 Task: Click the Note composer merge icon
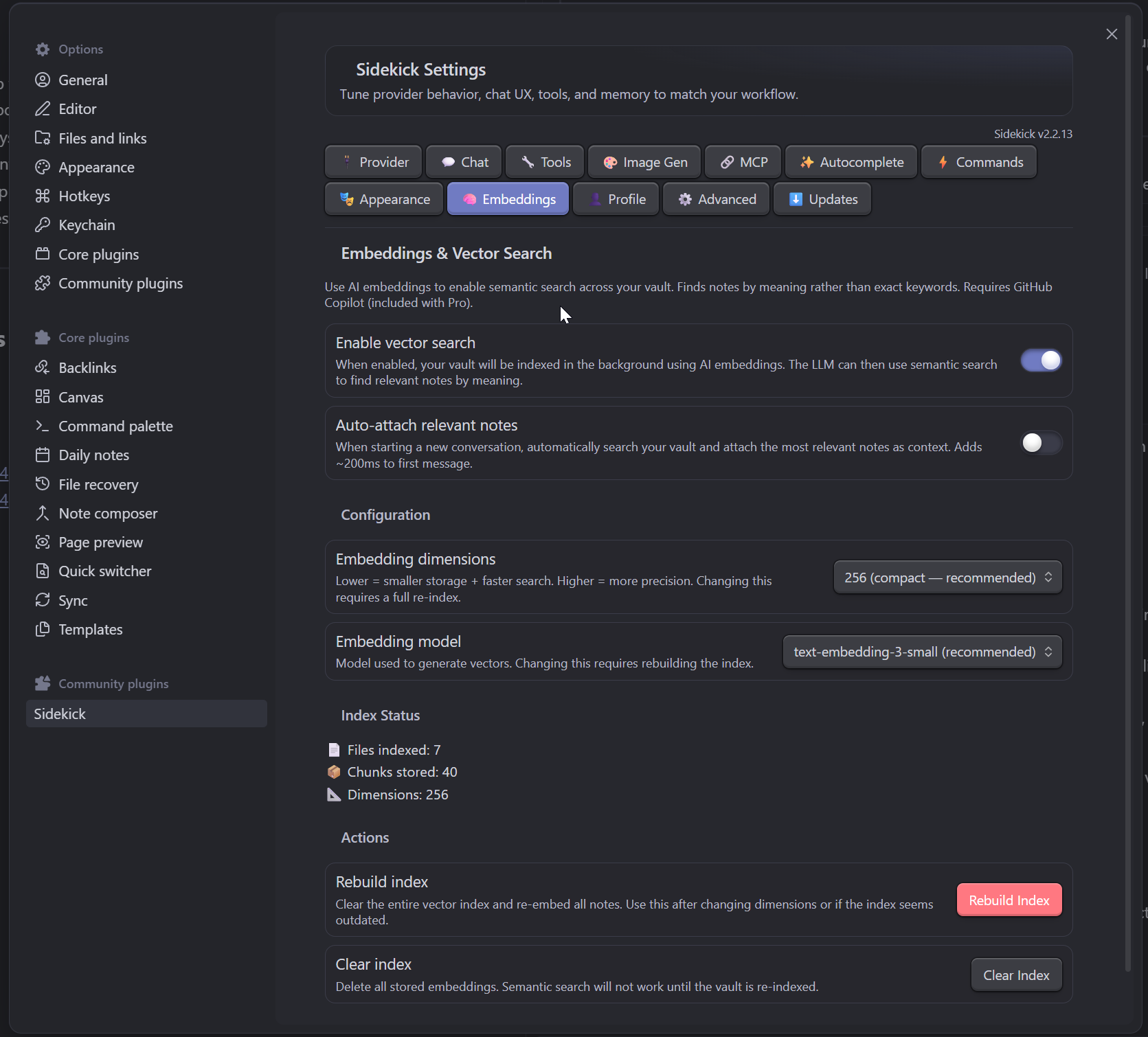click(43, 514)
